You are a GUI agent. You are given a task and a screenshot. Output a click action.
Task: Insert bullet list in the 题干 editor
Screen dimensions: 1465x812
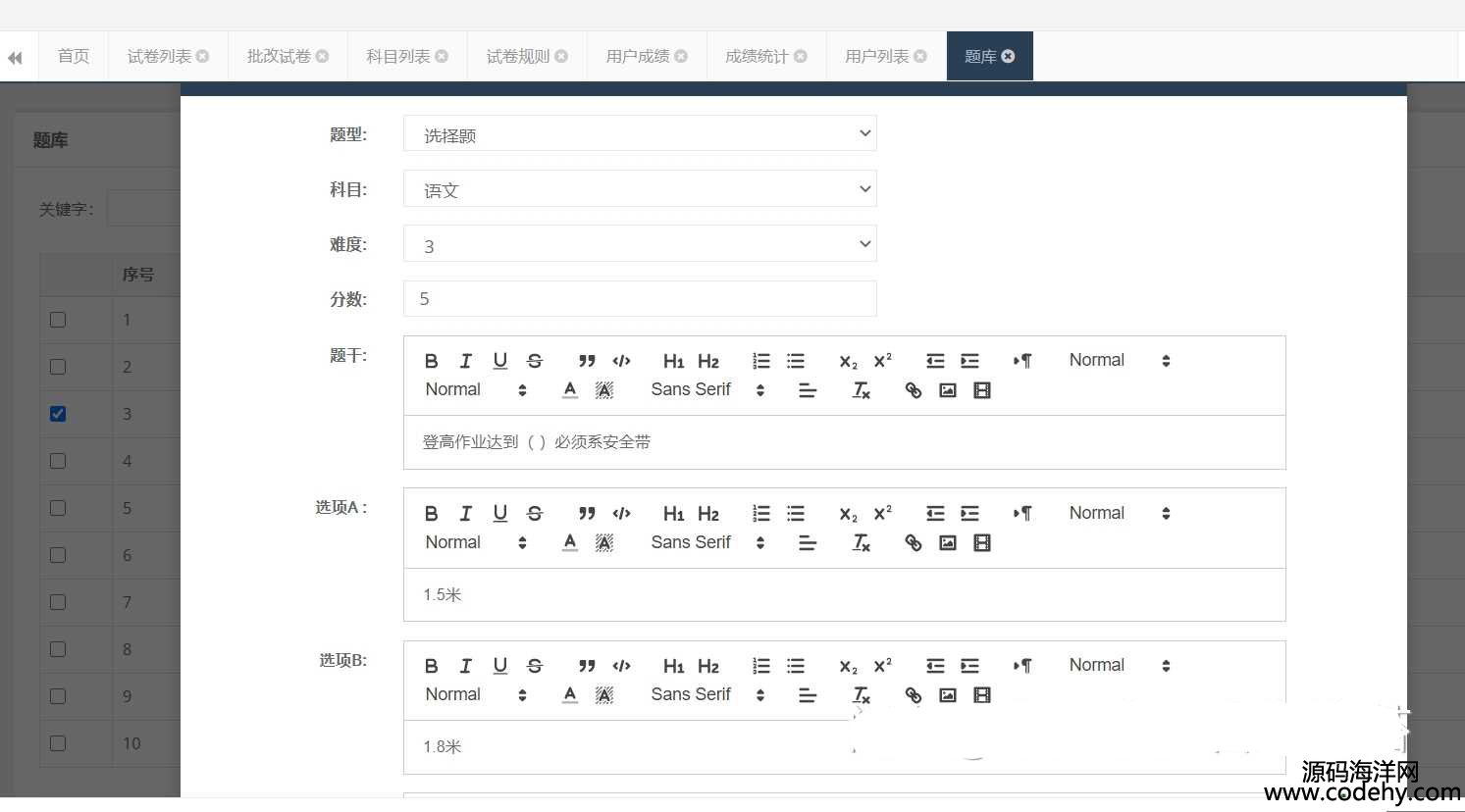796,361
